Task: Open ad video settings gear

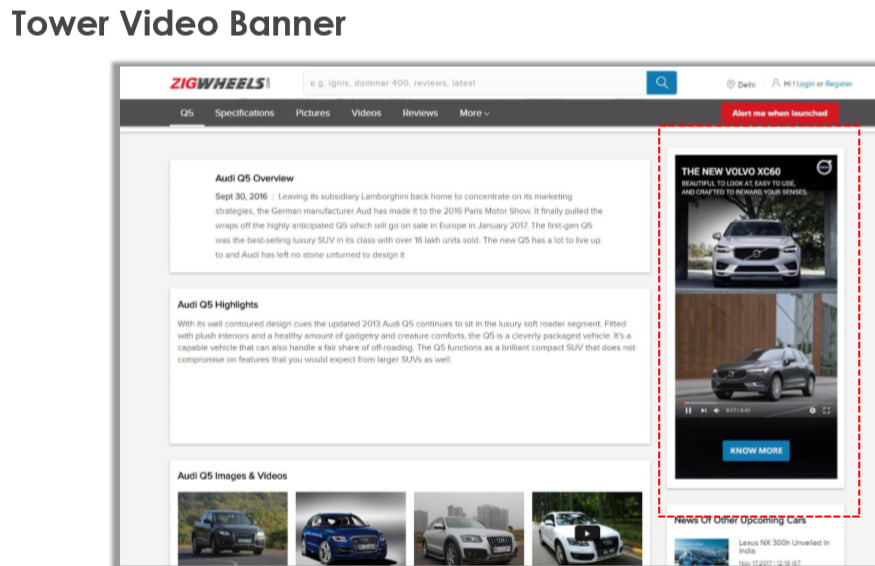Action: (x=812, y=410)
